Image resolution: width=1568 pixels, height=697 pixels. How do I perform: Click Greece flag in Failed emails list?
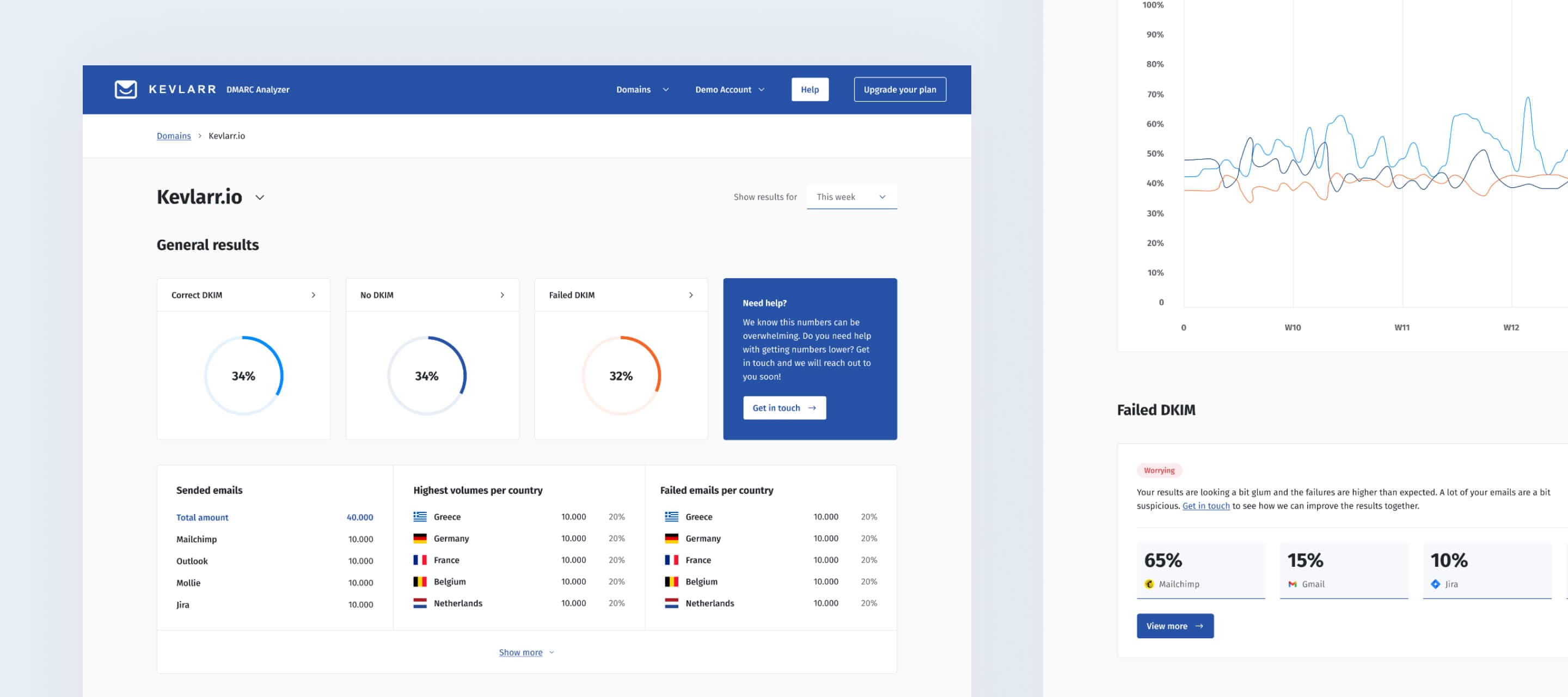671,517
